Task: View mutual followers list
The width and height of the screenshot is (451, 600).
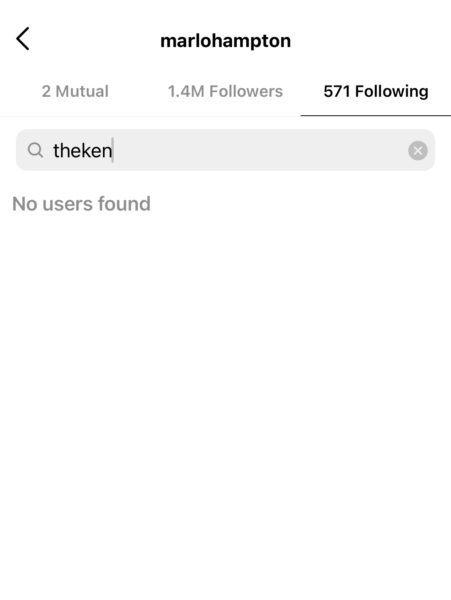Action: pos(75,91)
